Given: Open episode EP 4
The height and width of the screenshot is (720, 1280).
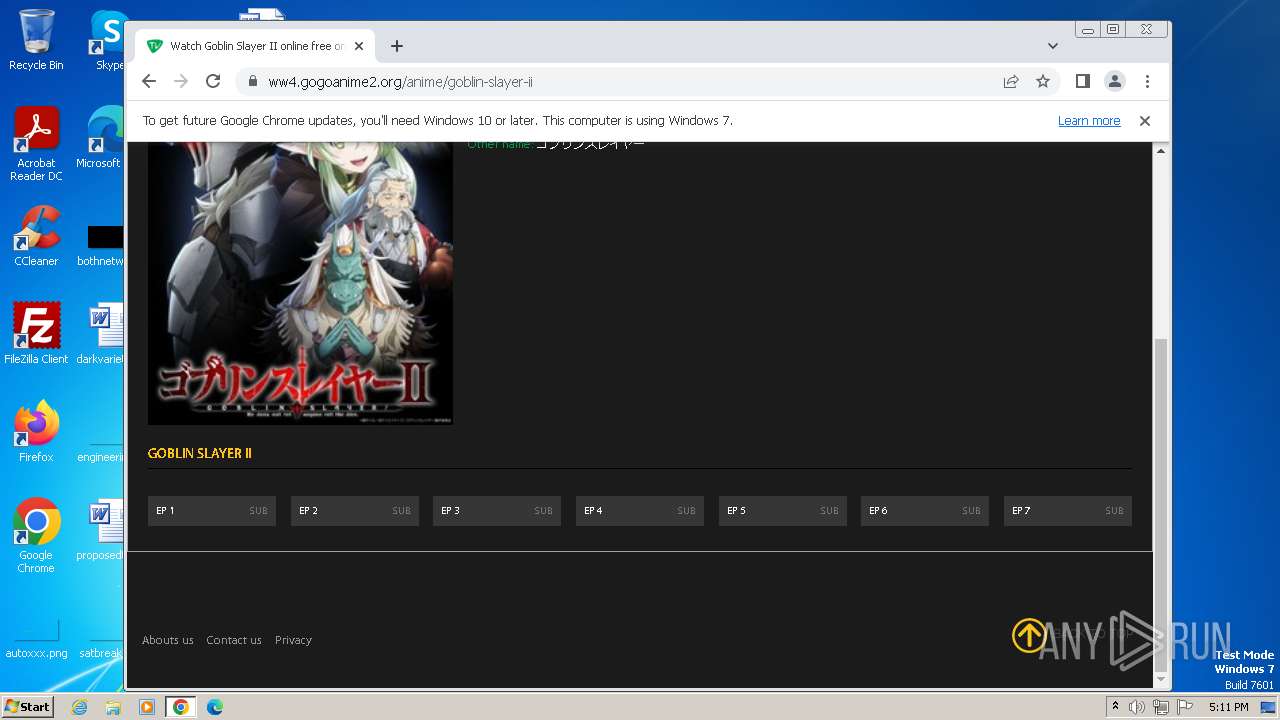Looking at the screenshot, I should (x=640, y=511).
